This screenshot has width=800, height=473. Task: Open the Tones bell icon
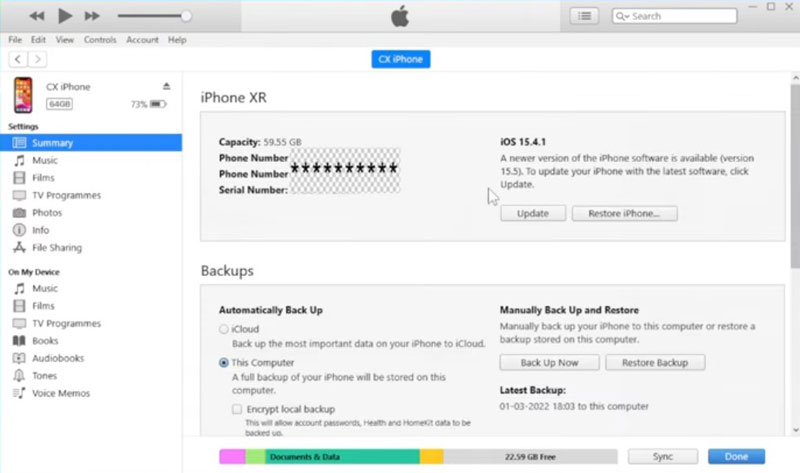tap(19, 376)
